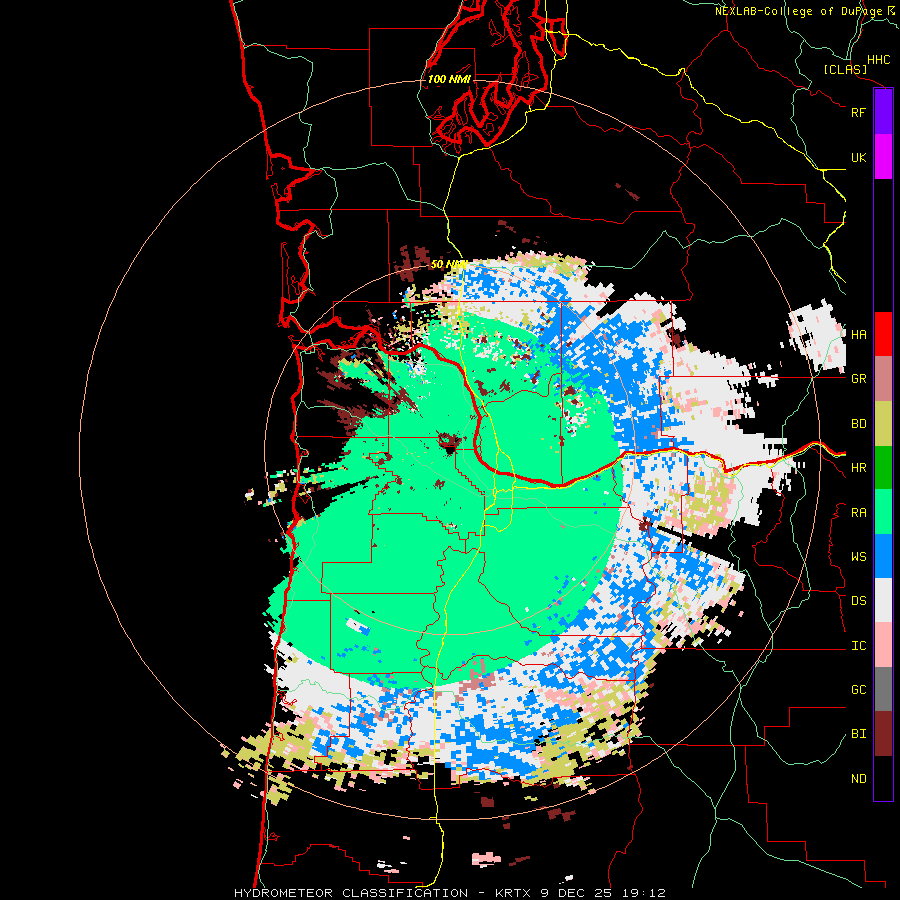This screenshot has height=900, width=900.
Task: Click the 'WS' legend label
Action: (858, 557)
